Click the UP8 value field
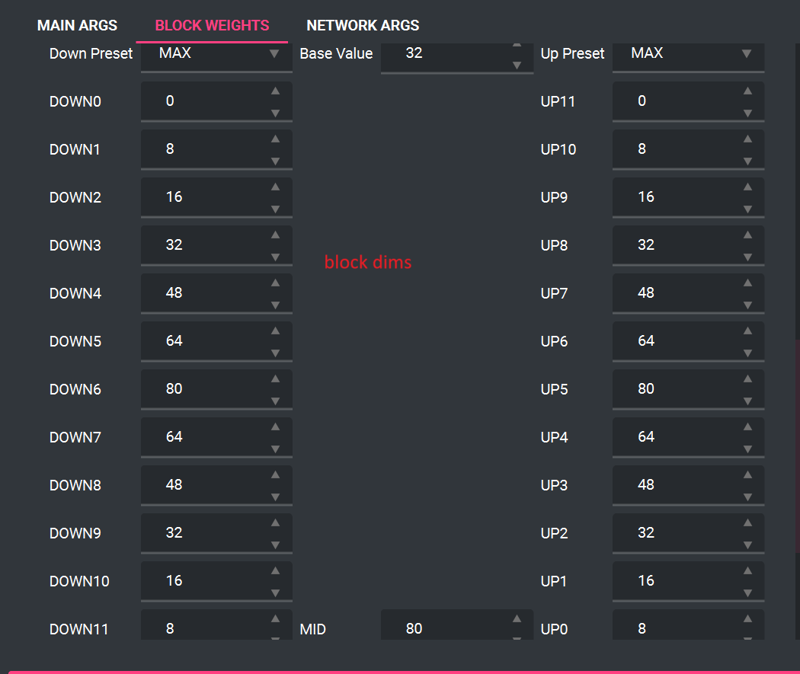The image size is (800, 674). [688, 245]
